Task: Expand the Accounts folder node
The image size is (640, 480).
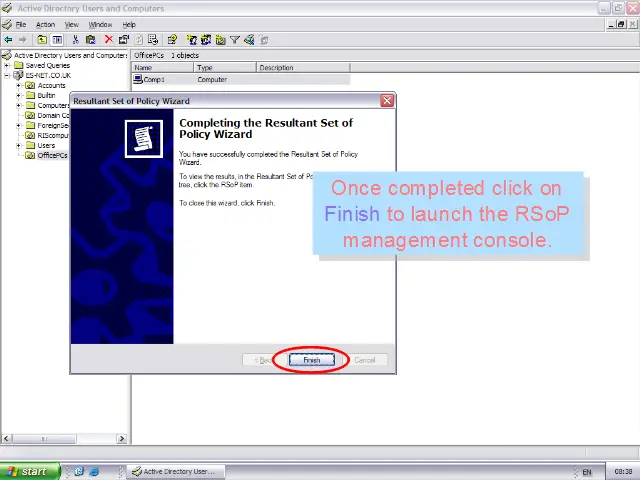Action: pos(18,86)
